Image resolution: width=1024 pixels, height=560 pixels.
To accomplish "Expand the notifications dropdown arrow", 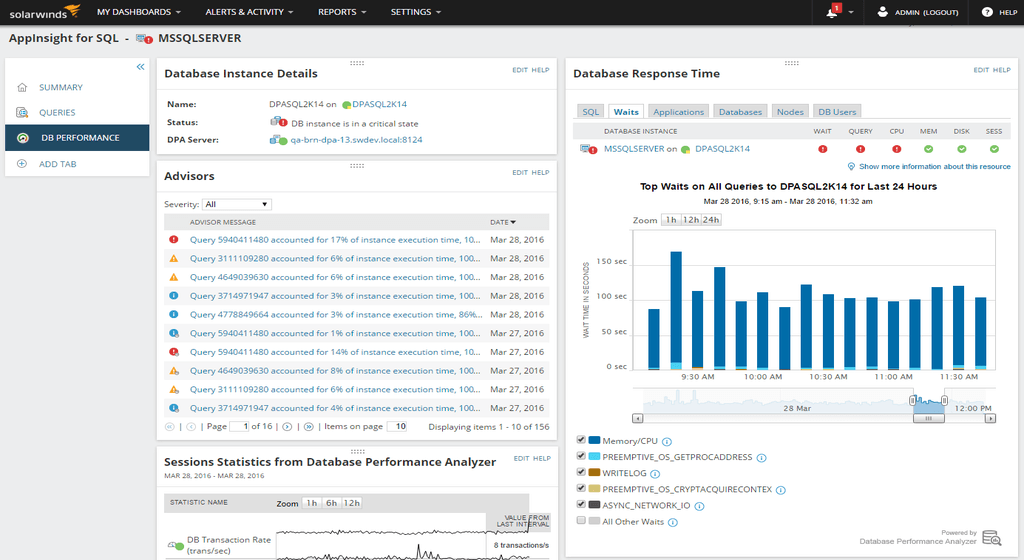I will point(851,12).
